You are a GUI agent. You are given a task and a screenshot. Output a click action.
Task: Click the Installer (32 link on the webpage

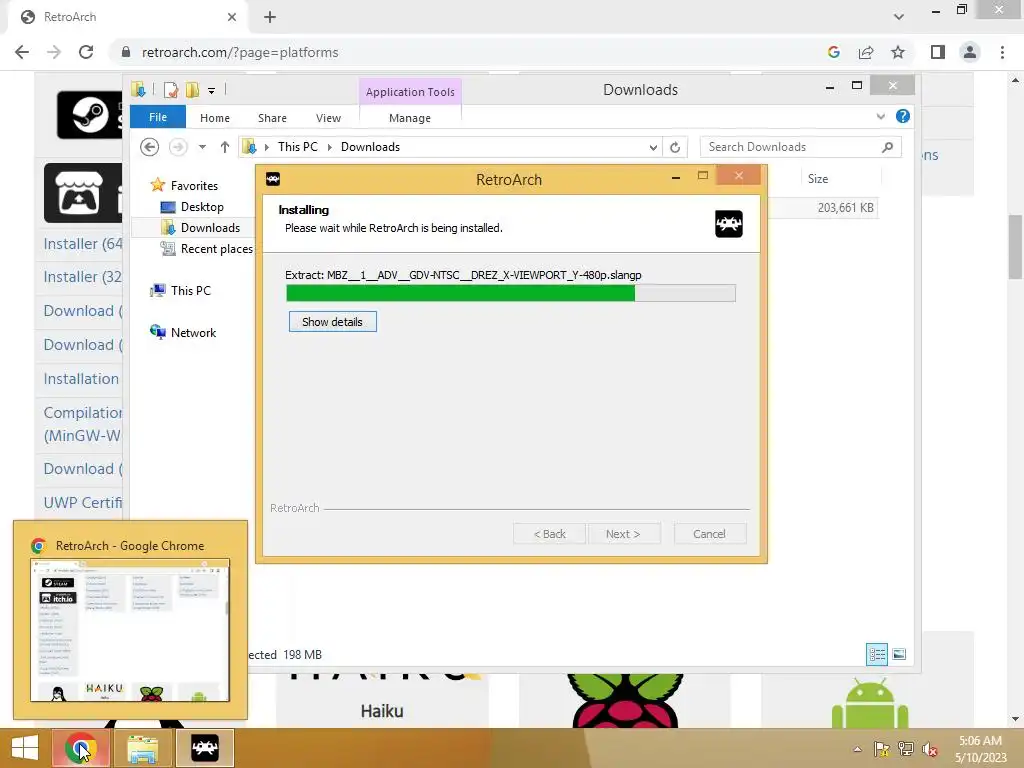pyautogui.click(x=83, y=277)
